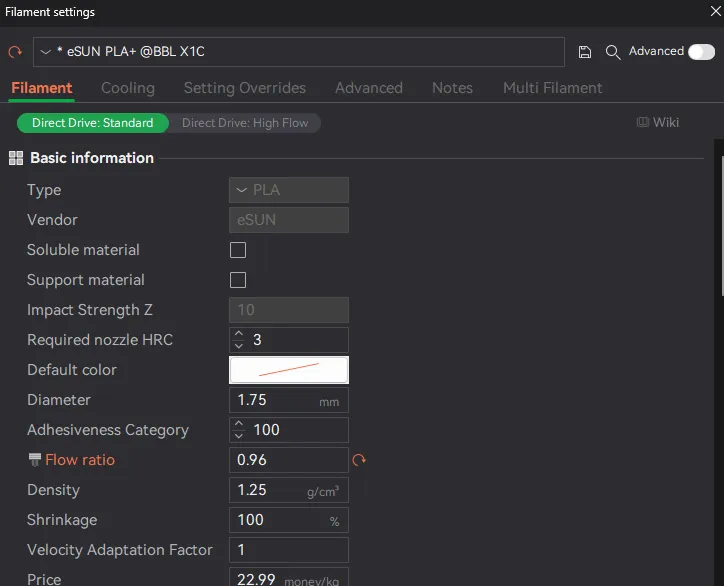Click the Shrinkage label
The image size is (724, 586).
pos(62,520)
